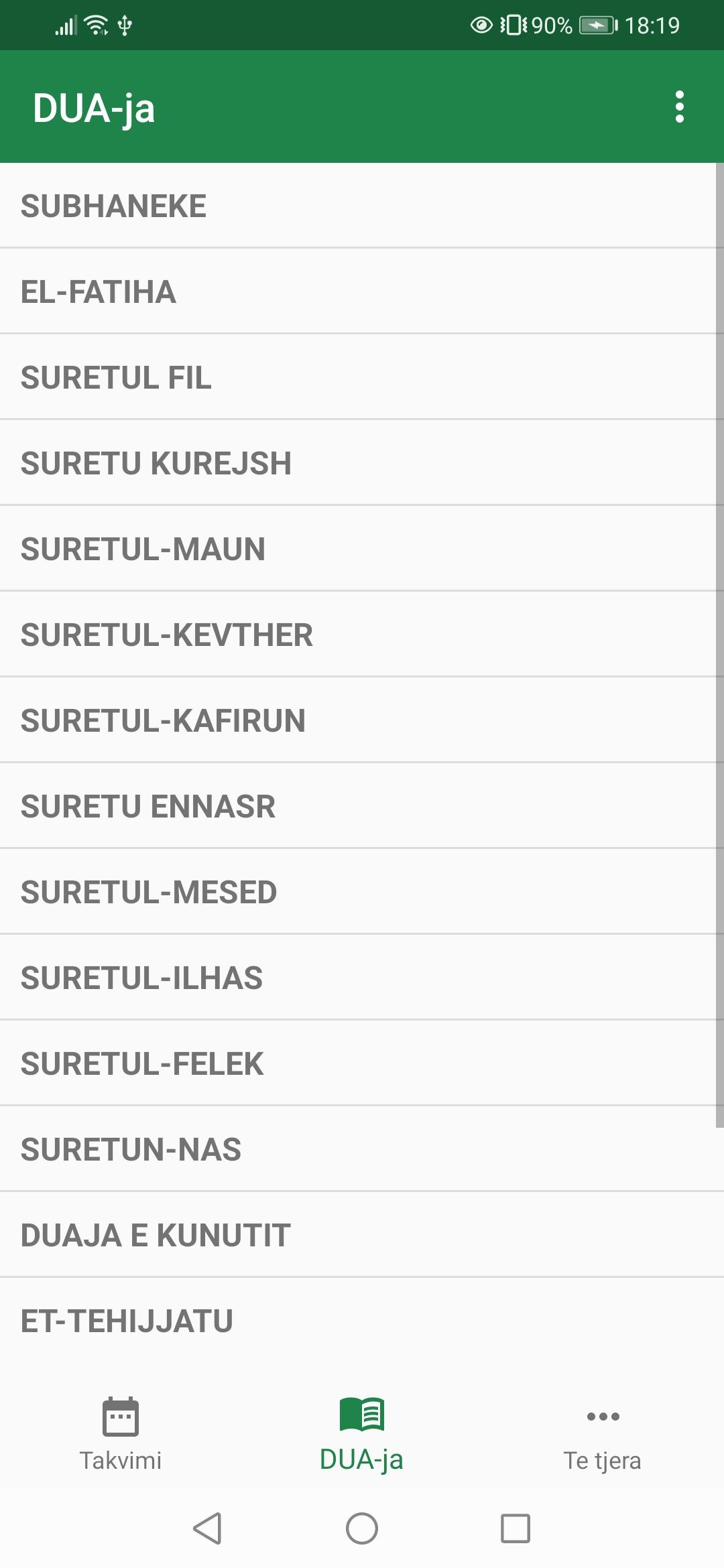Select the Te tjera tab label
The image size is (724, 1568).
[x=602, y=1460]
